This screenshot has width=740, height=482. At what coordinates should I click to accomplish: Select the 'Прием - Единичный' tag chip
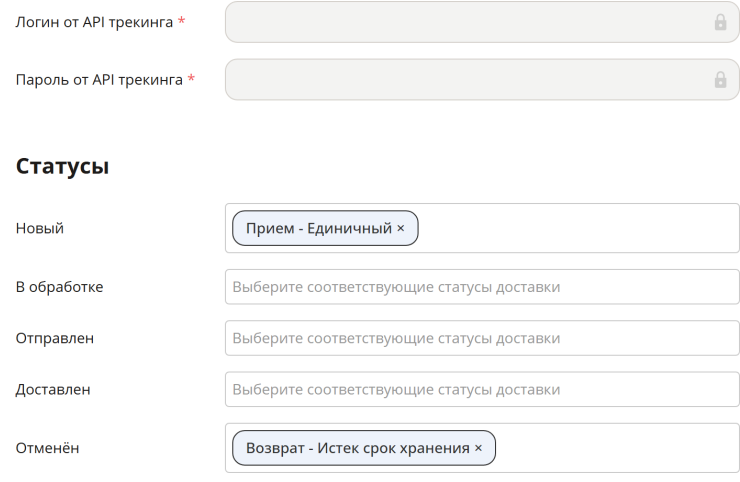click(325, 228)
